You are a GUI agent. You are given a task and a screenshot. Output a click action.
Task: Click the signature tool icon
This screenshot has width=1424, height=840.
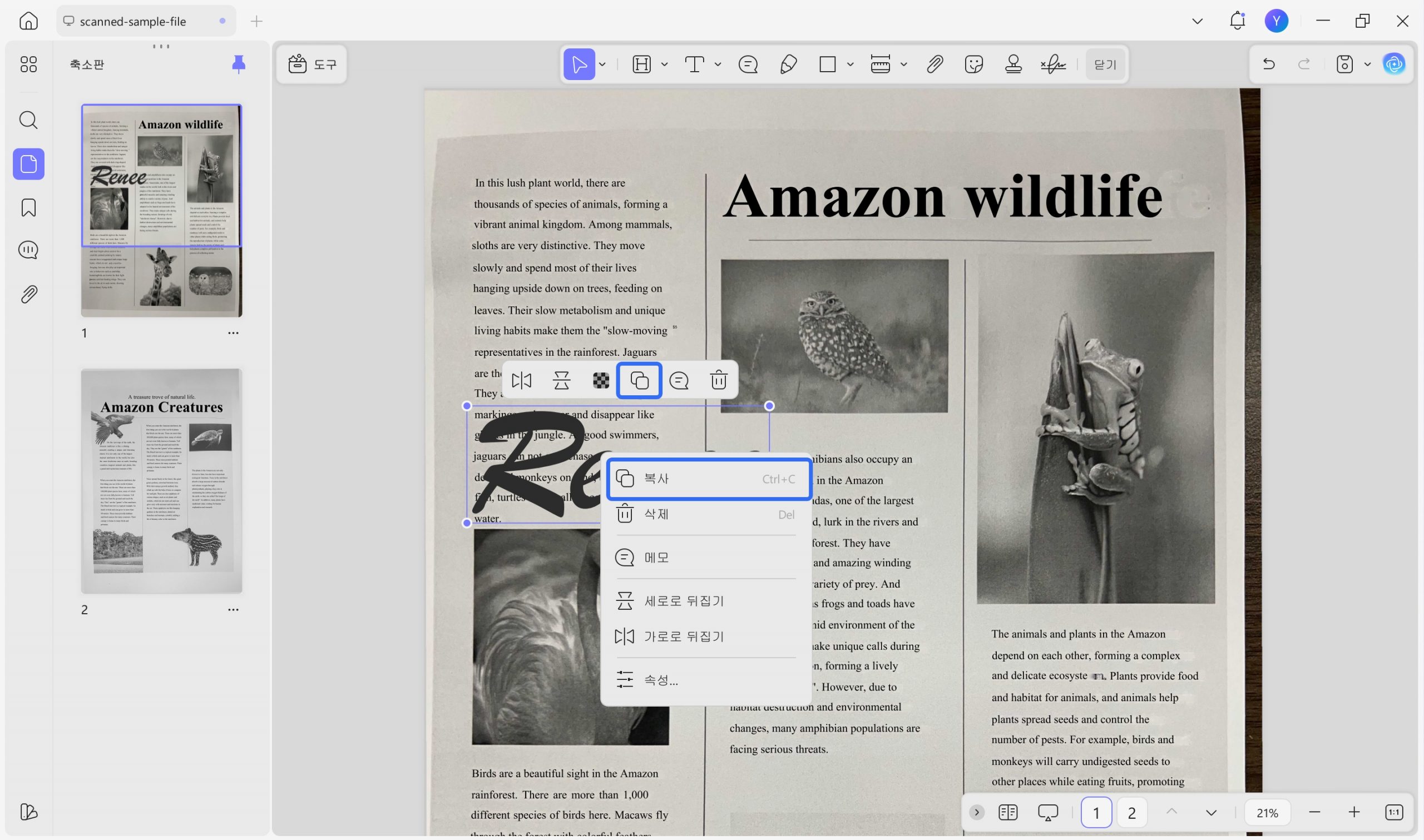pos(1053,64)
